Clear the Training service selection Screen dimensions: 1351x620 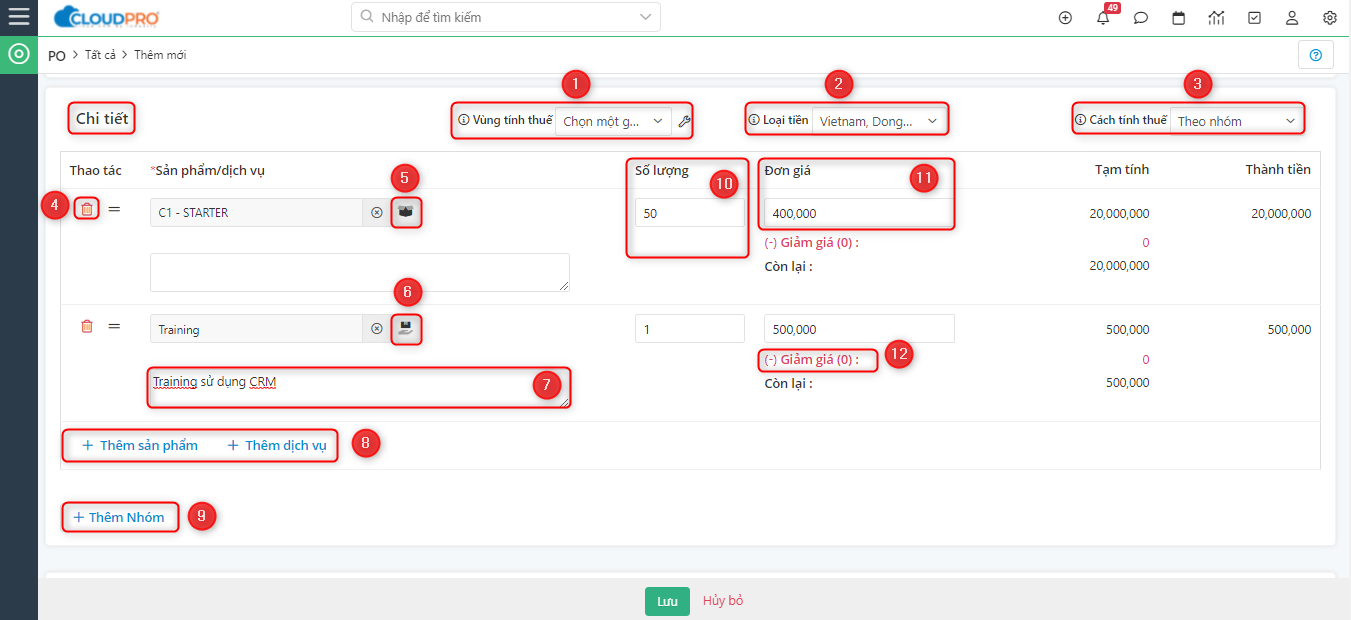click(376, 328)
